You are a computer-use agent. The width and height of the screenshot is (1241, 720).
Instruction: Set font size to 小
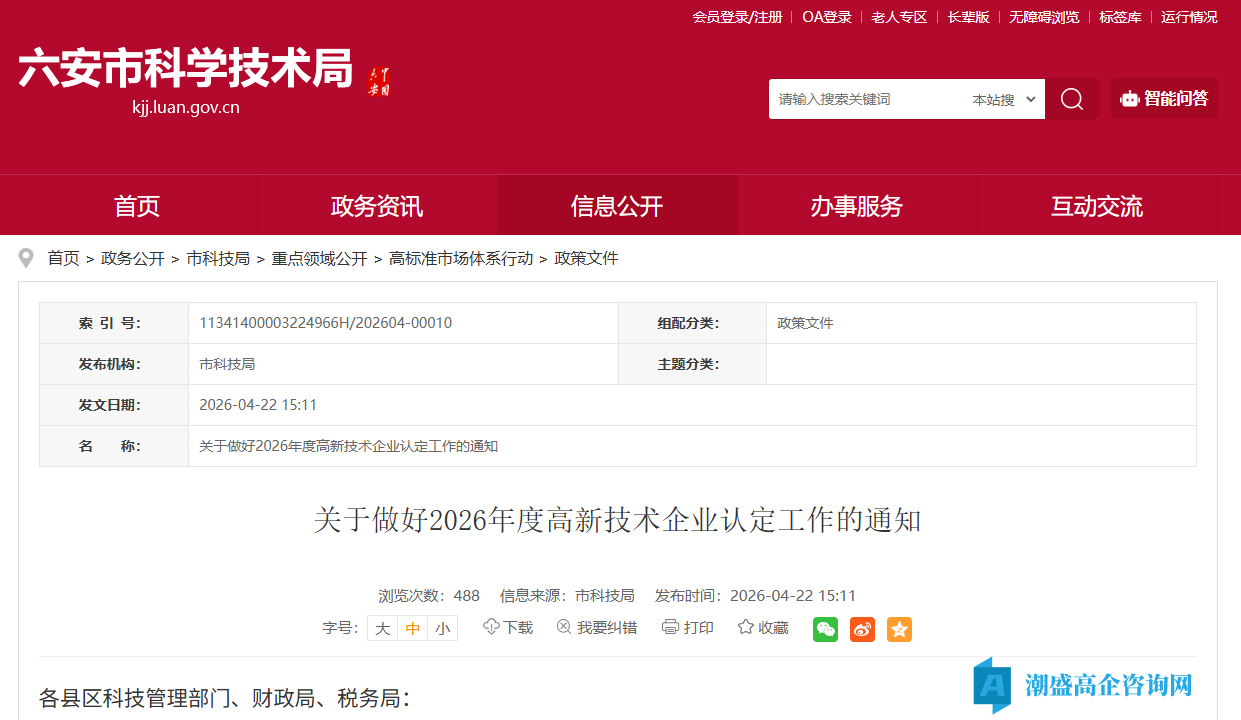pos(442,628)
